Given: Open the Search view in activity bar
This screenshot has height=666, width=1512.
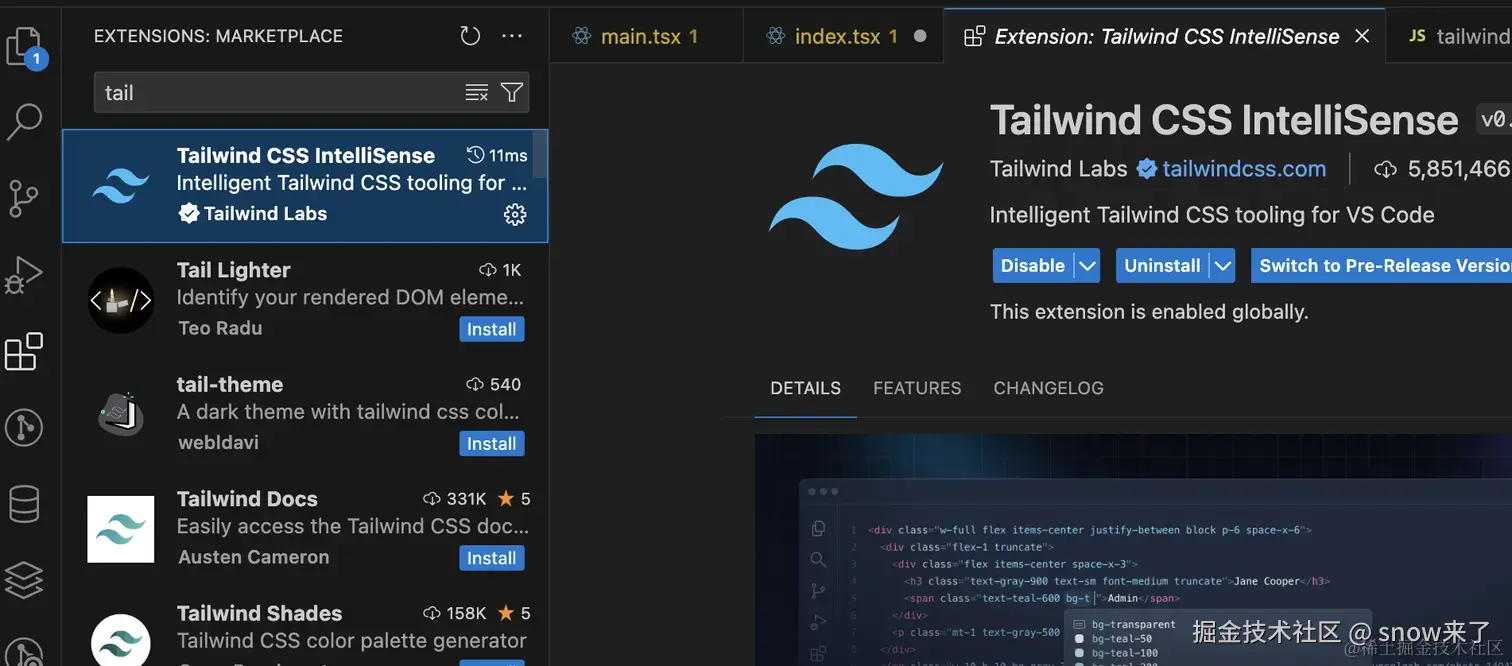Looking at the screenshot, I should pyautogui.click(x=24, y=122).
